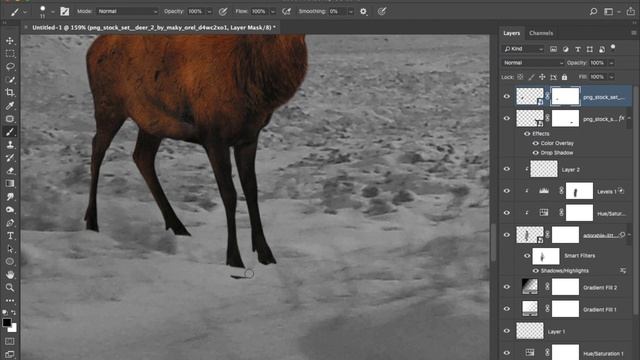Image resolution: width=640 pixels, height=360 pixels.
Task: Enable airbrush-style build-up icon
Action: [x=287, y=11]
